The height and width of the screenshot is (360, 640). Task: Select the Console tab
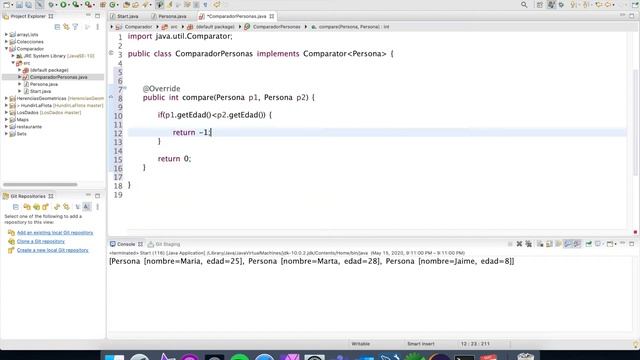point(126,244)
